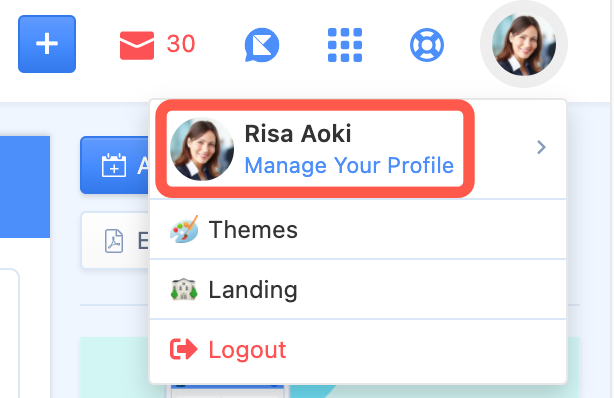The width and height of the screenshot is (614, 398).
Task: Click the PDF export button behind the menu
Action: pyautogui.click(x=116, y=241)
